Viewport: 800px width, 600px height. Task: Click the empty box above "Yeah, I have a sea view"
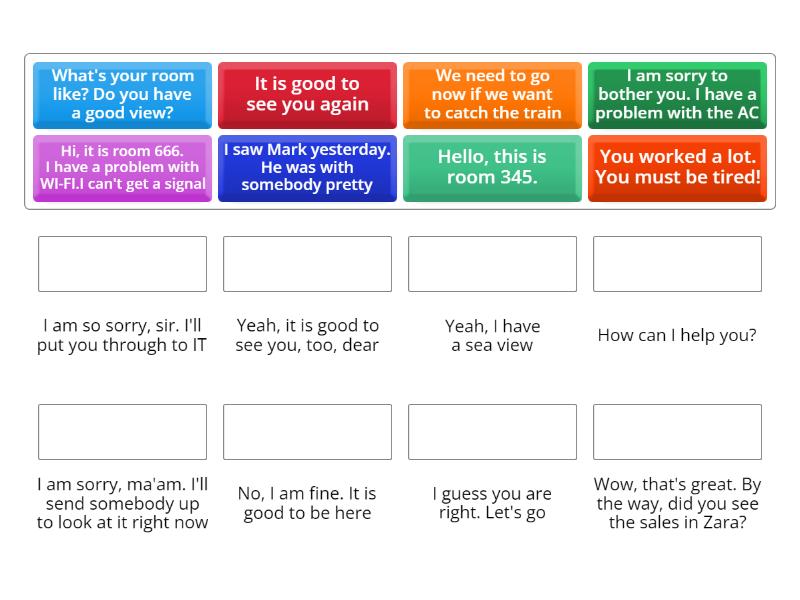click(x=492, y=264)
